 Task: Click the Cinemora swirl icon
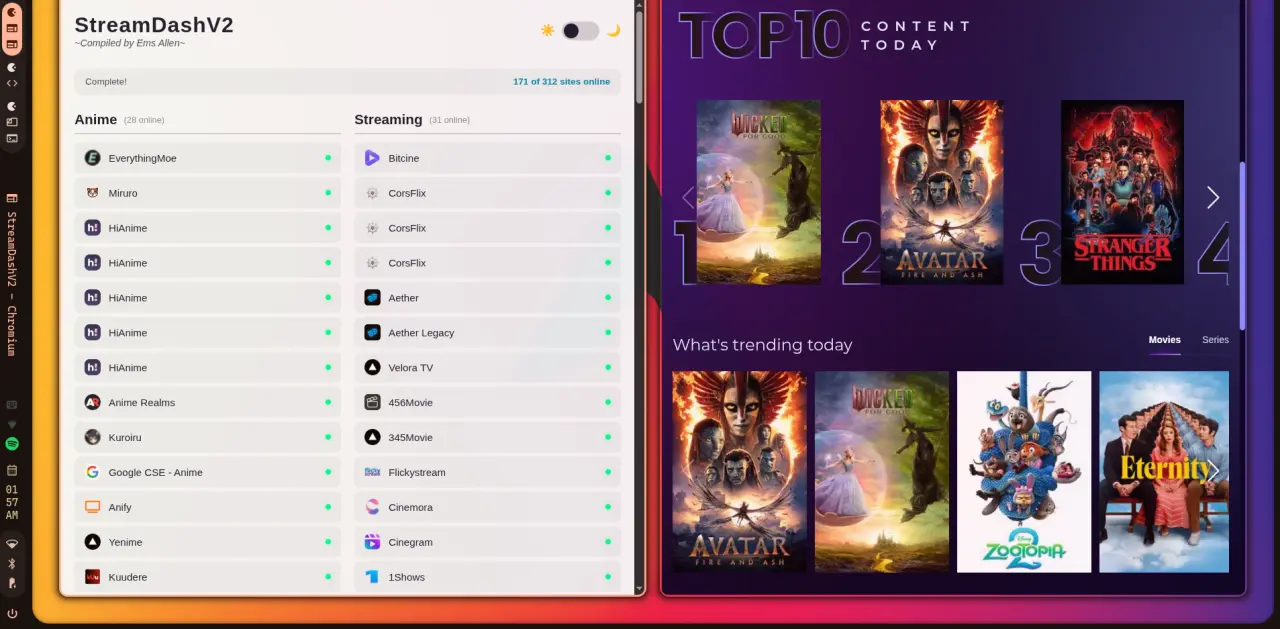click(372, 507)
